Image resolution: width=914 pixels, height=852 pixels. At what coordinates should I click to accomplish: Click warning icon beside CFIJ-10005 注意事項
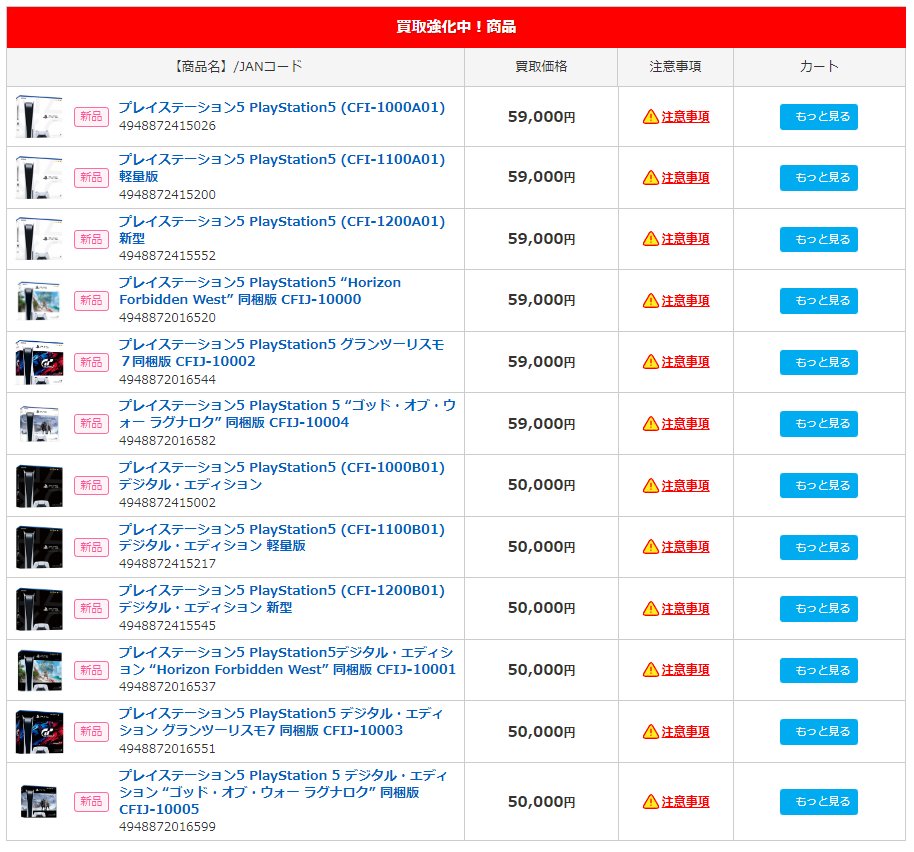pyautogui.click(x=651, y=802)
